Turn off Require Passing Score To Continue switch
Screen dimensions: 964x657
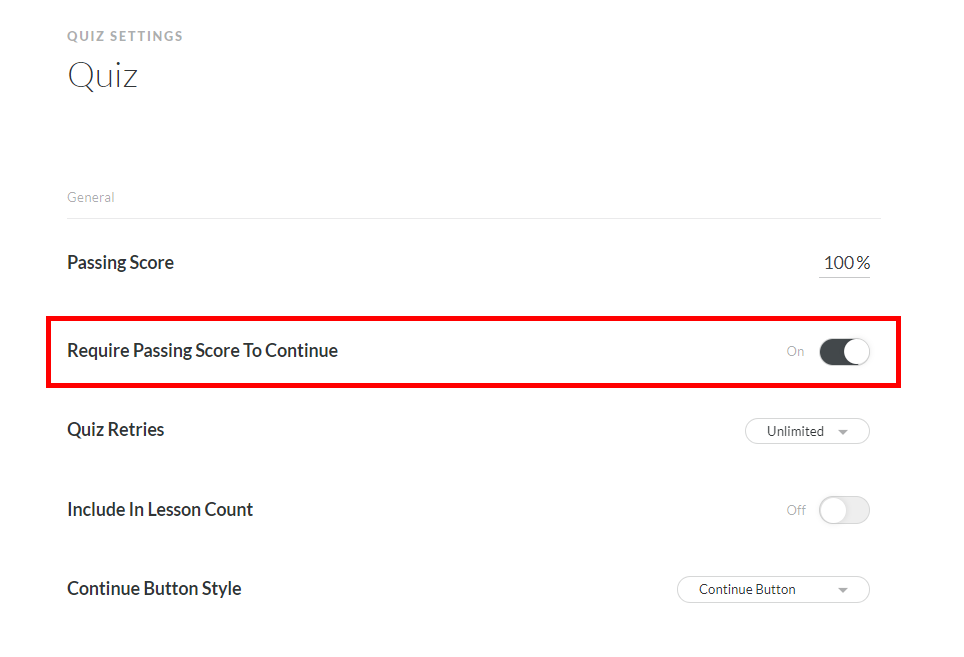tap(844, 352)
